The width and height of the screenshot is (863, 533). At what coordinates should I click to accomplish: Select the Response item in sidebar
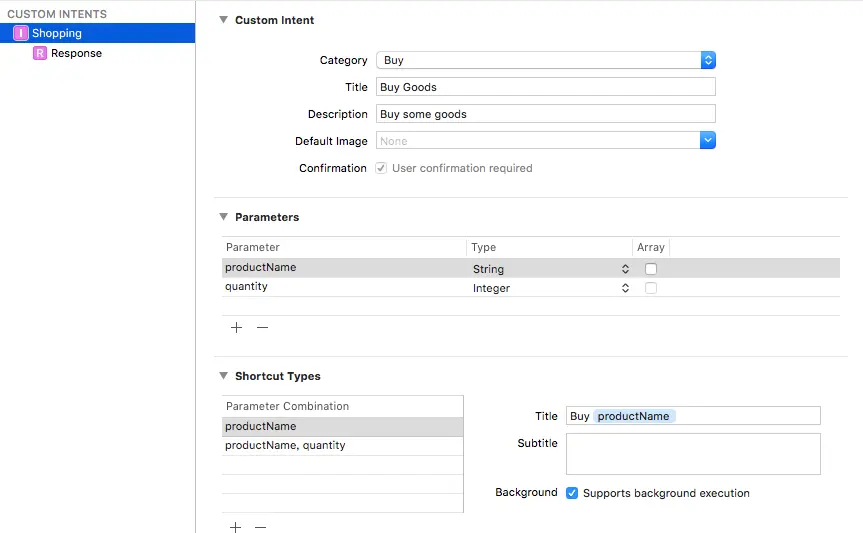point(76,53)
